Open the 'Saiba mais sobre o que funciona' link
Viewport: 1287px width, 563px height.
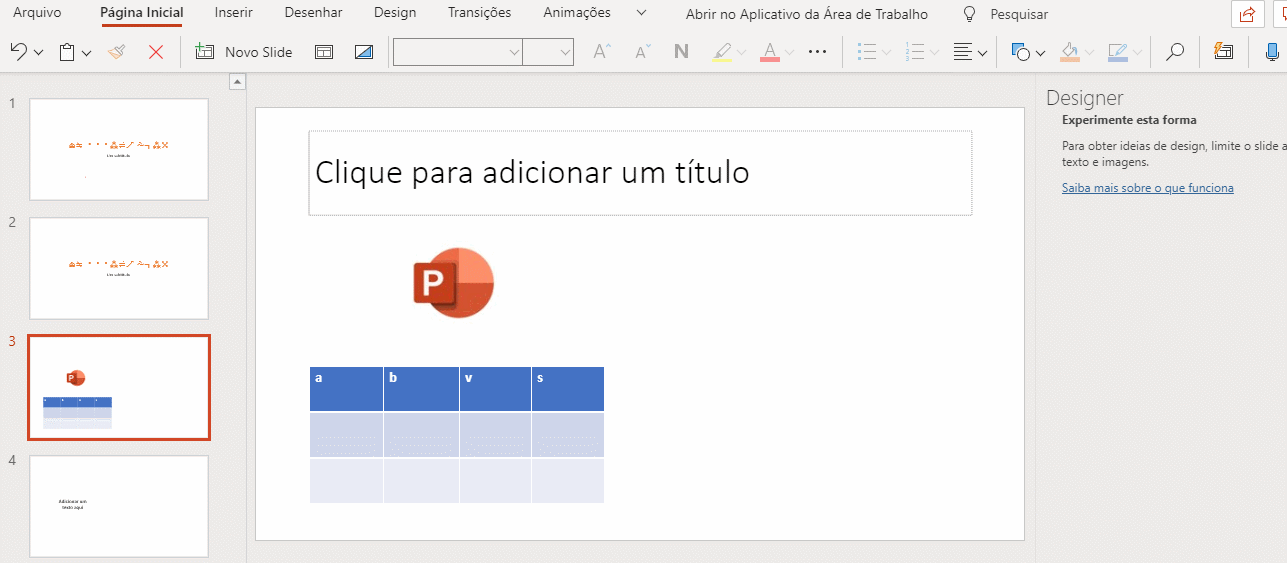[x=1148, y=188]
